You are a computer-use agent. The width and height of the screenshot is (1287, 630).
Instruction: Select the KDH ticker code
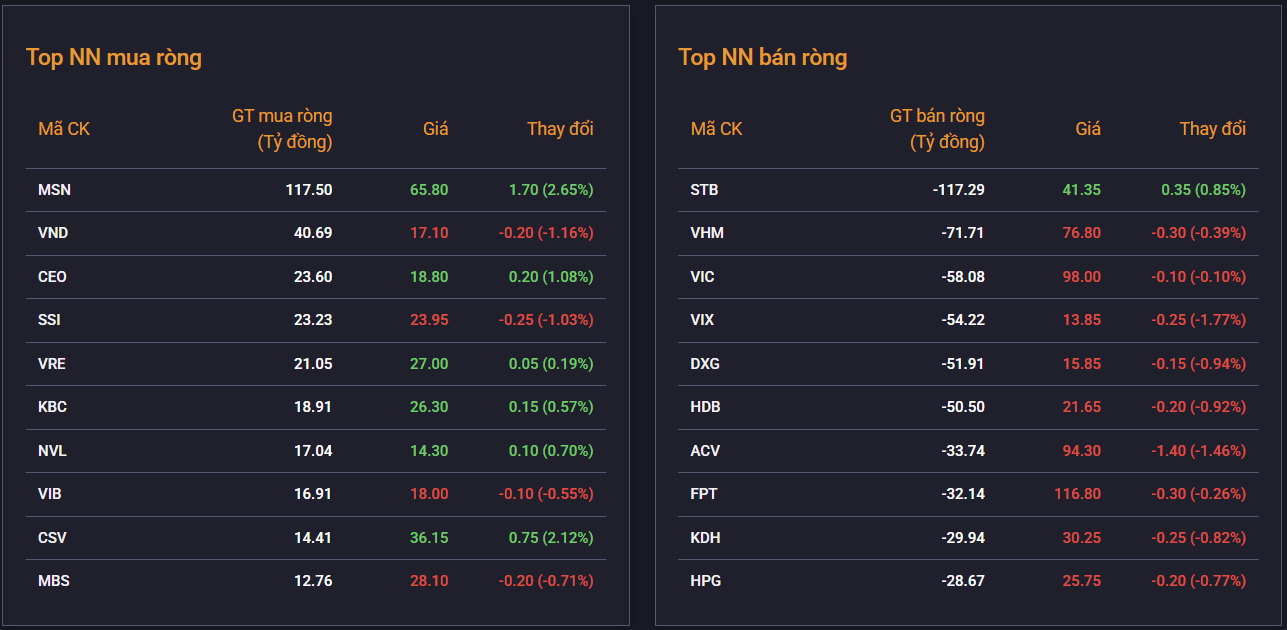coord(705,538)
